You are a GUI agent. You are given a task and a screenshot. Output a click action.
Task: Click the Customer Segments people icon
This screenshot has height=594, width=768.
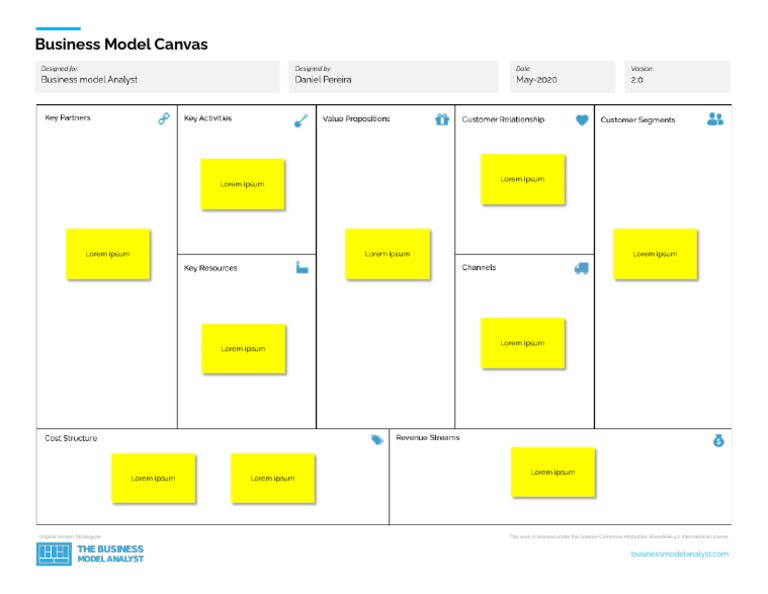point(714,119)
